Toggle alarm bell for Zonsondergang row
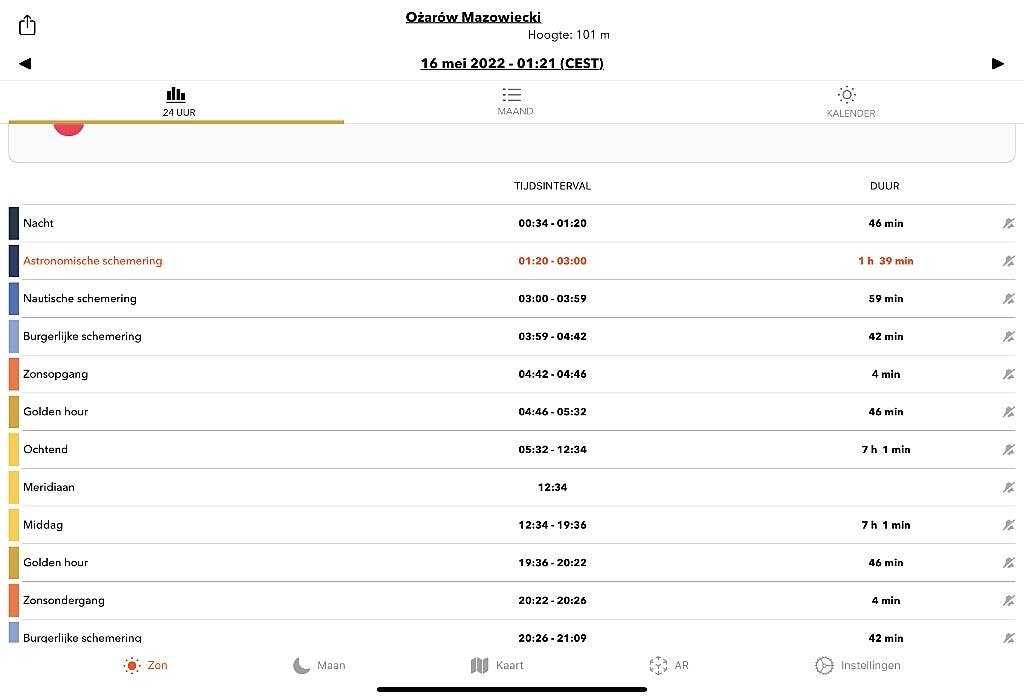 (1008, 600)
